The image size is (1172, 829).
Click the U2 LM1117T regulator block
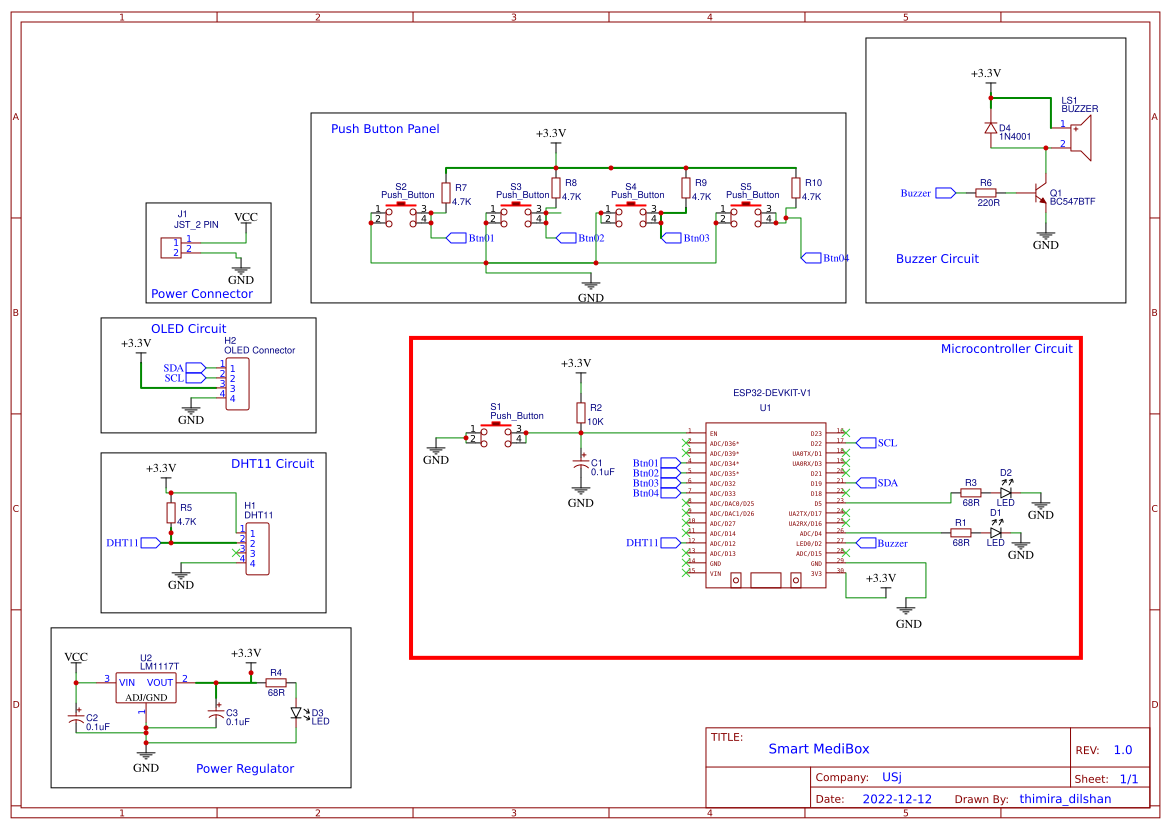[145, 688]
